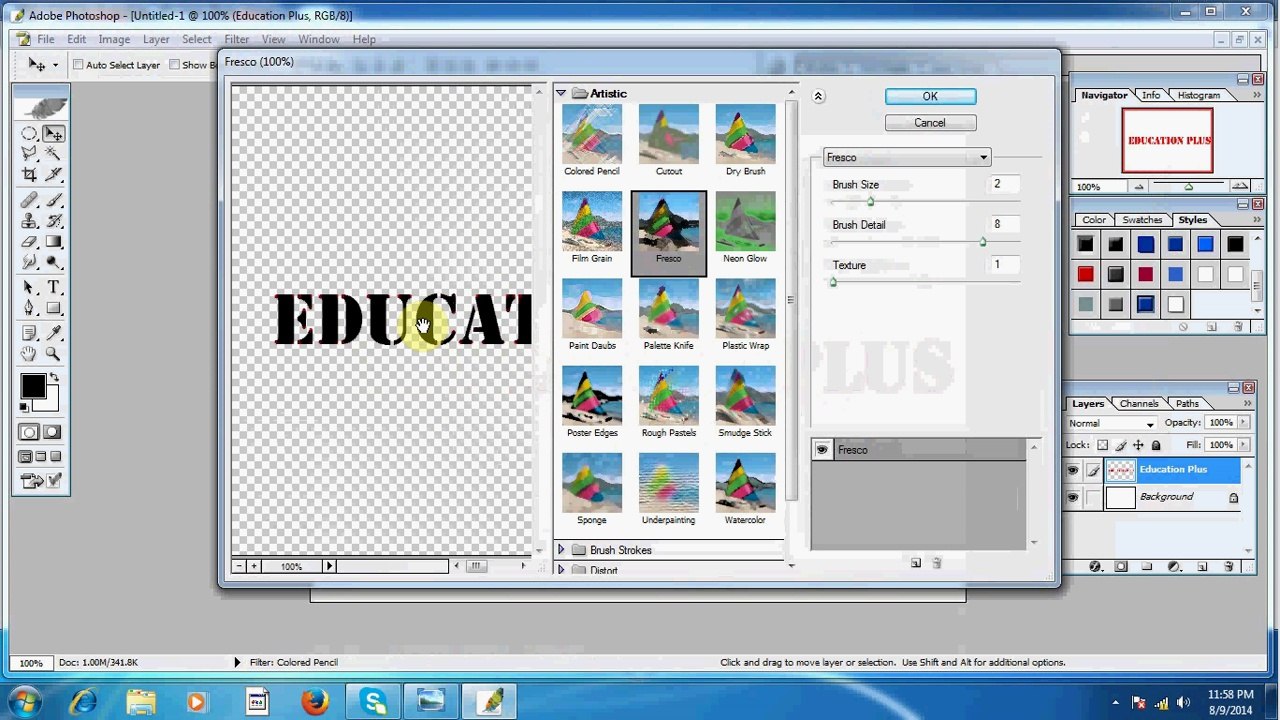The image size is (1280, 720).
Task: Select the Horizontal Type tool
Action: tap(54, 288)
